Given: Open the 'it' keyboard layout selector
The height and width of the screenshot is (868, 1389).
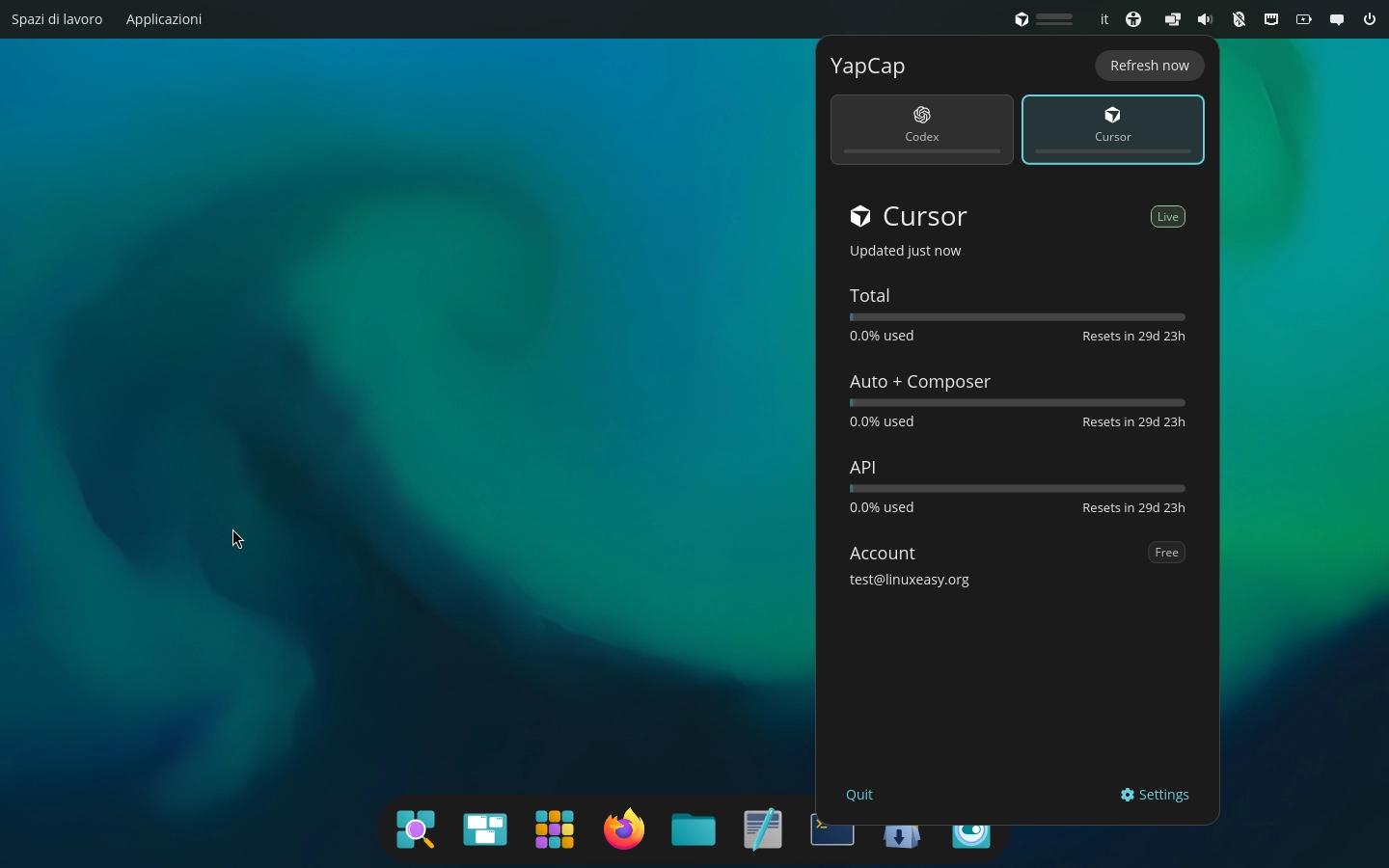Looking at the screenshot, I should pyautogui.click(x=1105, y=19).
